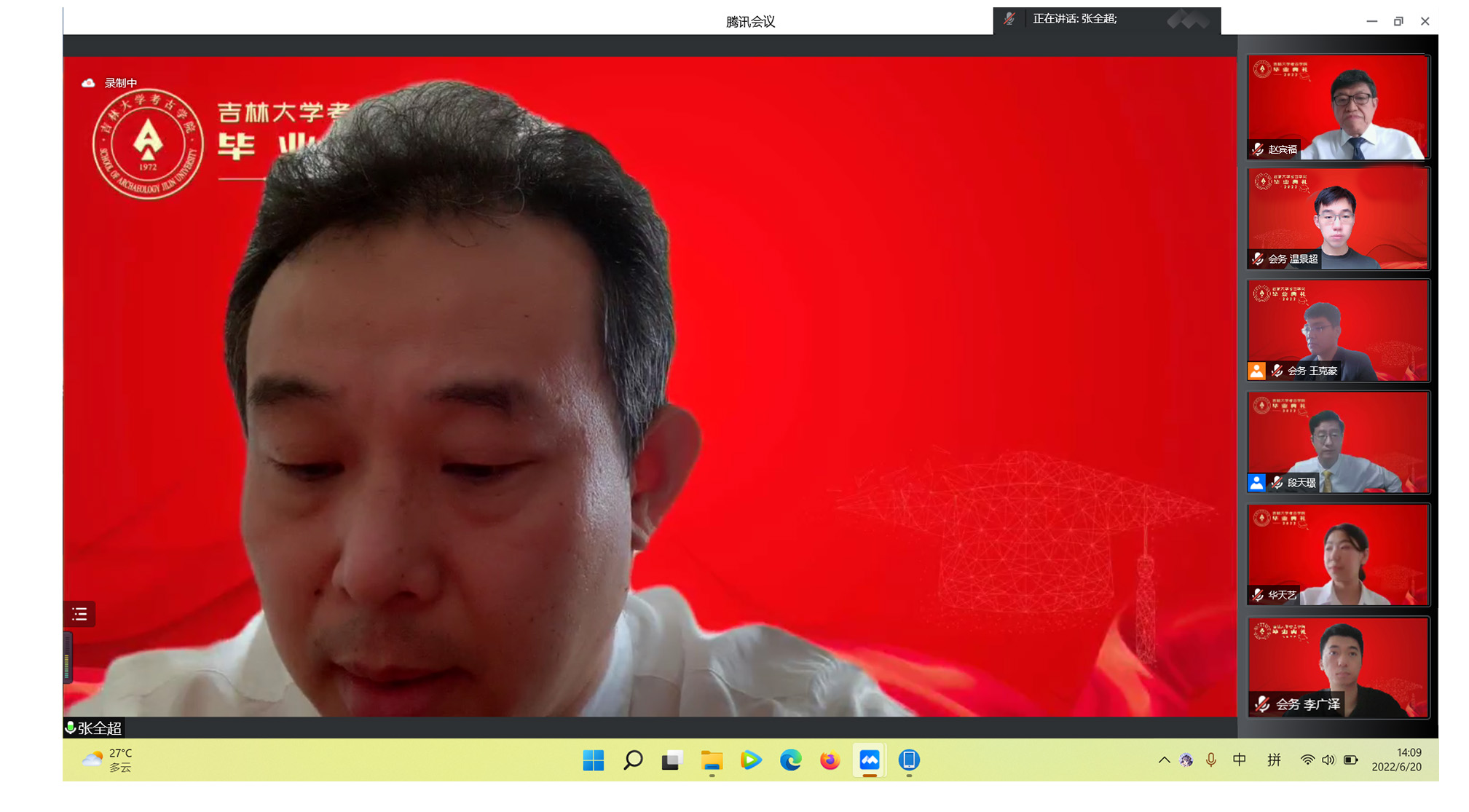Select 赵宾福 participant video thumbnail

(1338, 107)
